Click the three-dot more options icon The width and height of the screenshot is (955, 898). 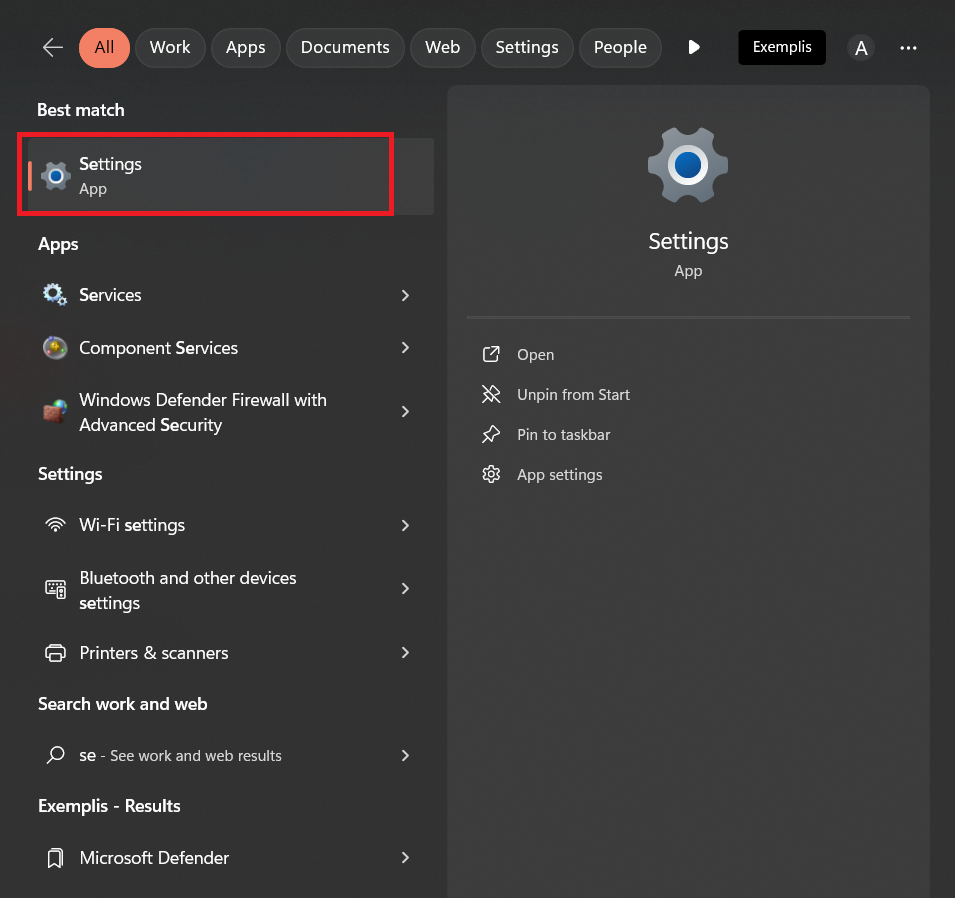(908, 48)
